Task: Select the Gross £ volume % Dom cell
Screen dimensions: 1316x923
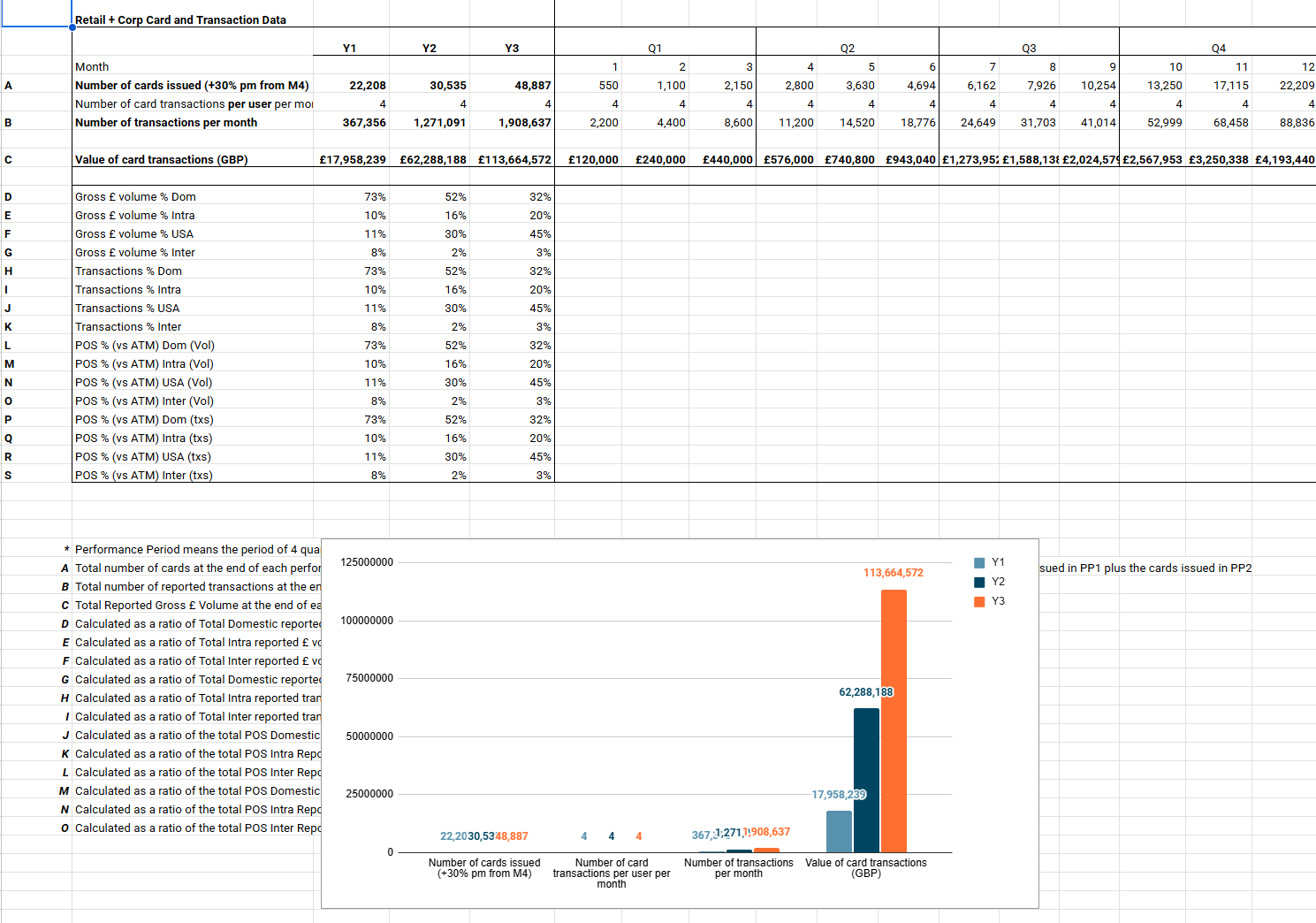Action: [x=135, y=196]
